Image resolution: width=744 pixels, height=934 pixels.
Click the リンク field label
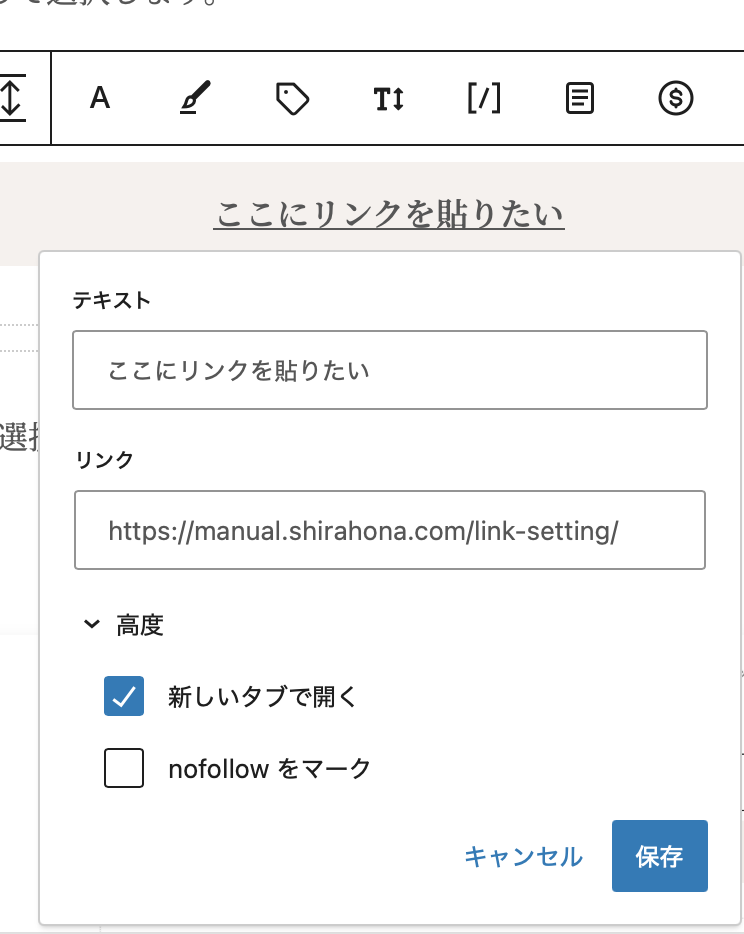pyautogui.click(x=104, y=460)
